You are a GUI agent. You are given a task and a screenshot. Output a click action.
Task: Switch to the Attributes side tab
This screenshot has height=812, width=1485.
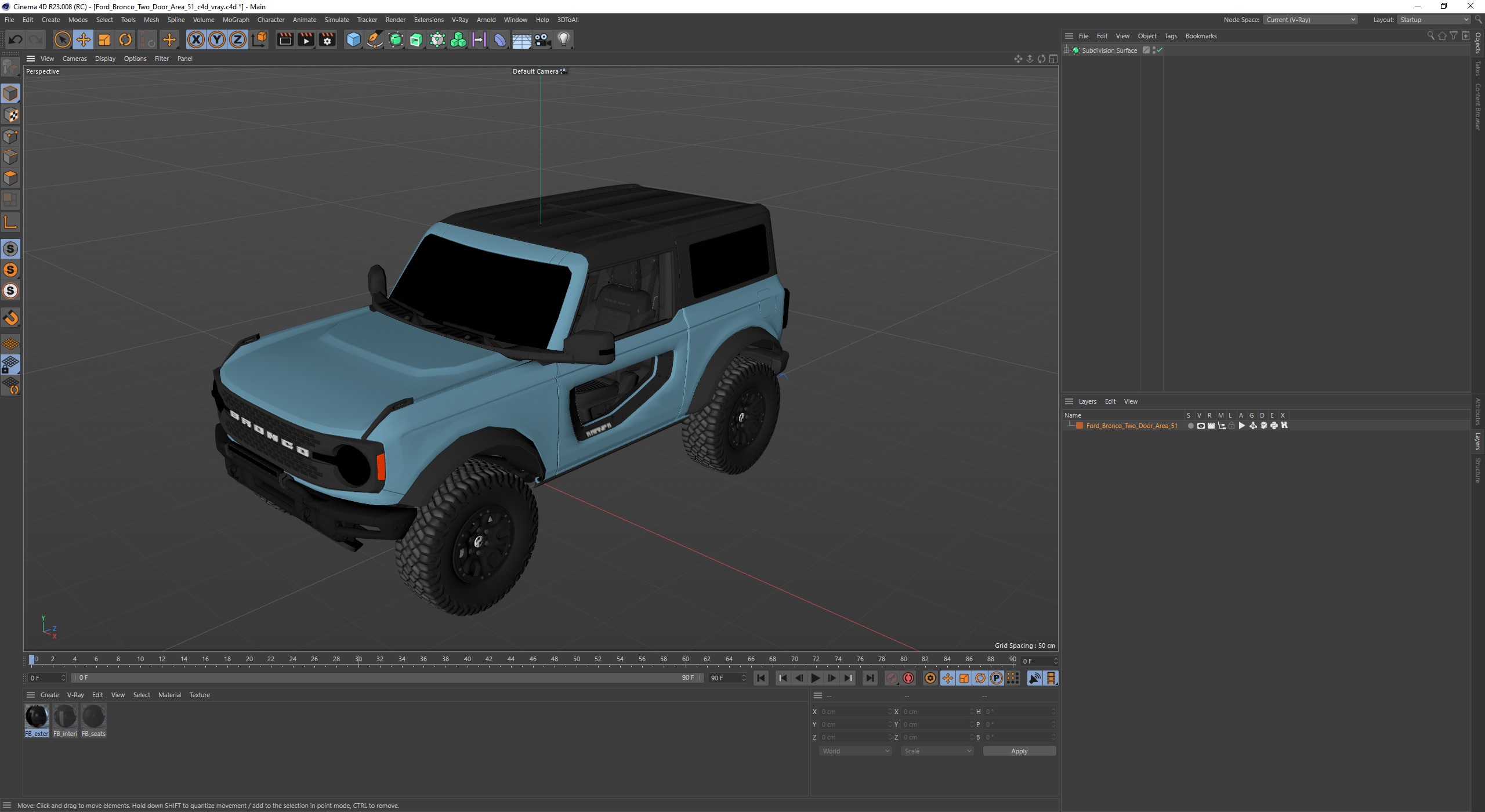coord(1477,411)
